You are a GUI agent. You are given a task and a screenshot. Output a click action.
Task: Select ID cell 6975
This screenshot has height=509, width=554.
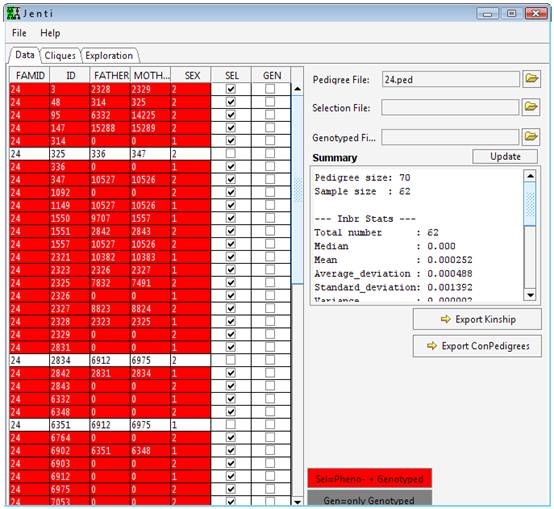coord(70,489)
